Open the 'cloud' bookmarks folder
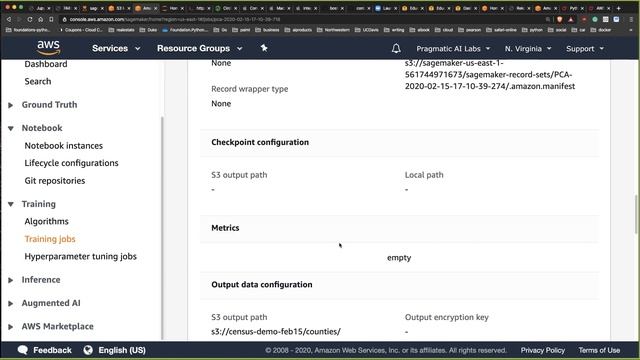 click(444, 30)
